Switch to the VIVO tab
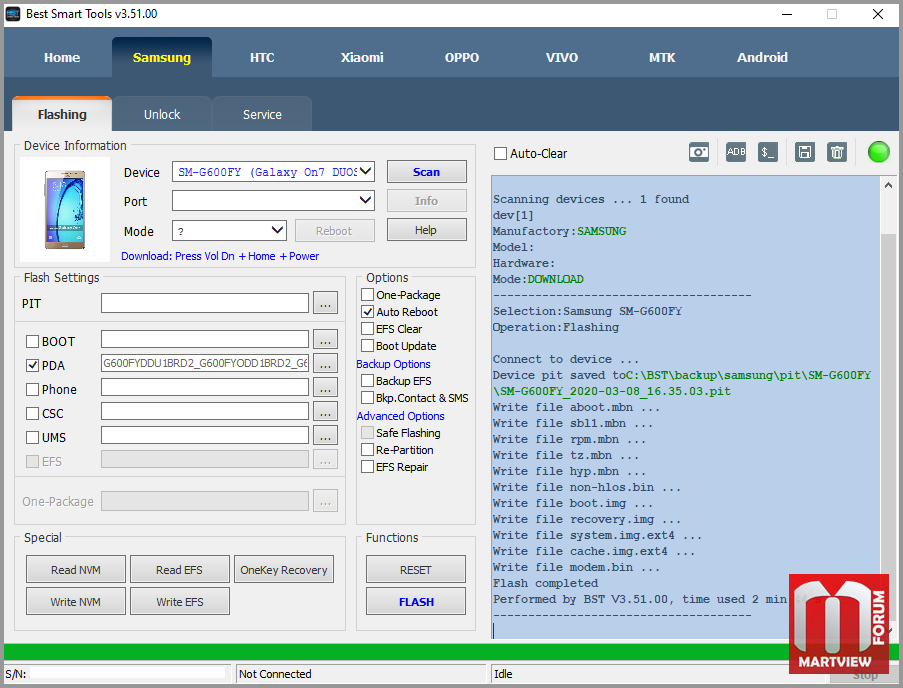Image resolution: width=903 pixels, height=688 pixels. pos(562,58)
